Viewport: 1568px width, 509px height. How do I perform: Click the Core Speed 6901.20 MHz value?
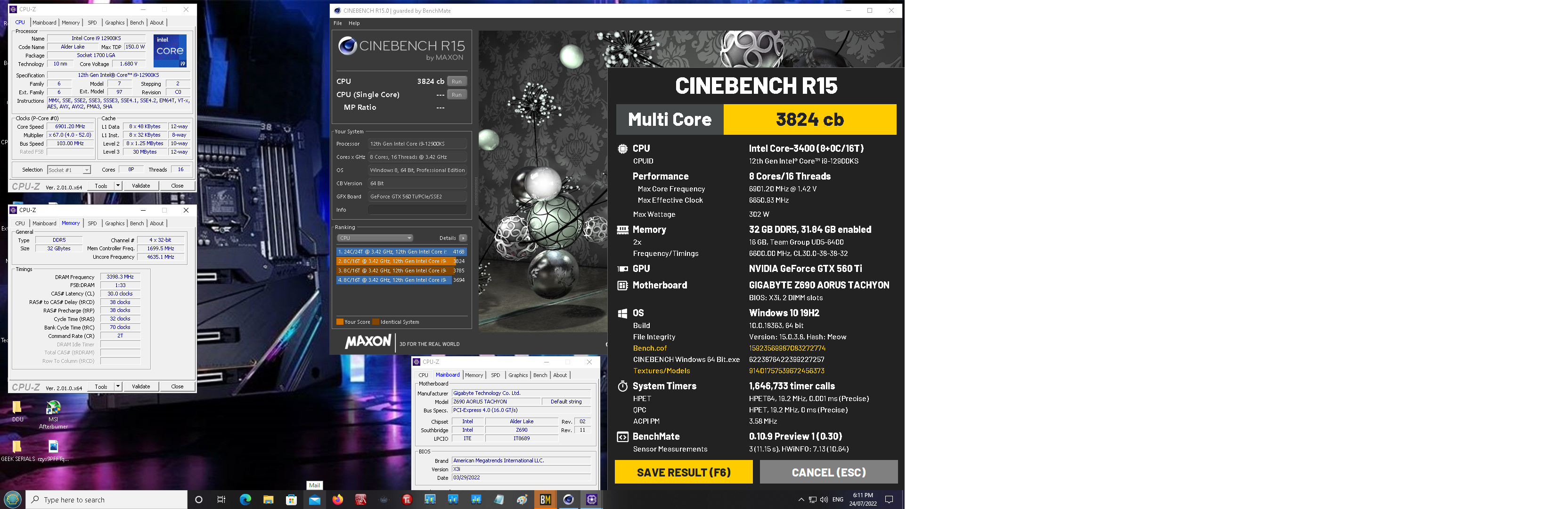[71, 127]
